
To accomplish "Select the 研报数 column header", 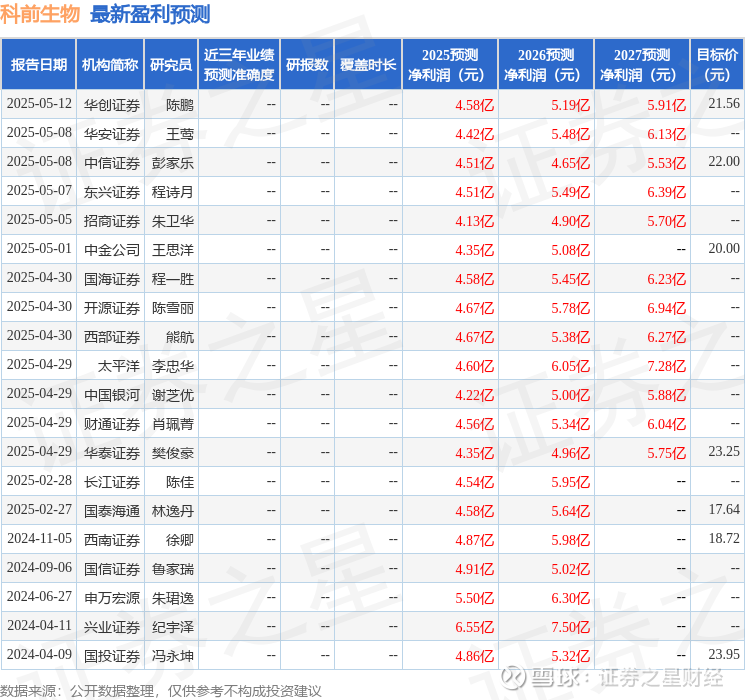I will (x=307, y=64).
